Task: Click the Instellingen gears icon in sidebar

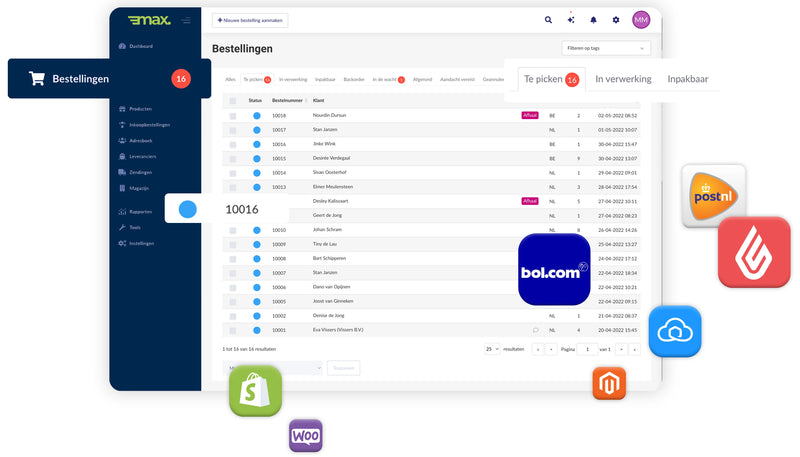Action: tap(122, 243)
